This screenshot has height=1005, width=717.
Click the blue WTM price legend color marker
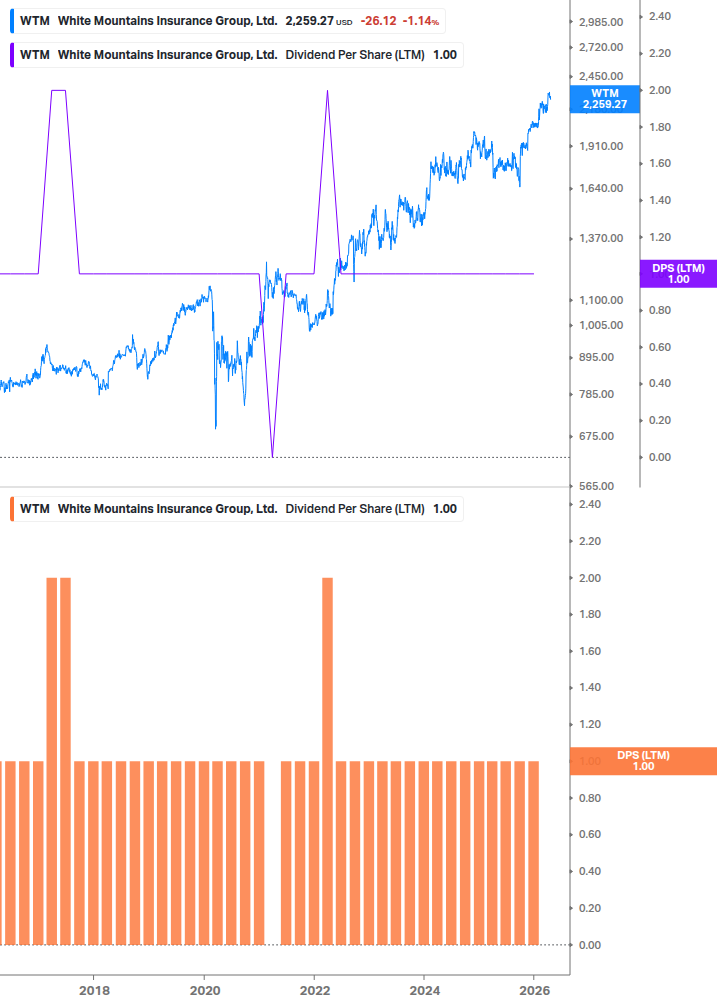tap(12, 21)
